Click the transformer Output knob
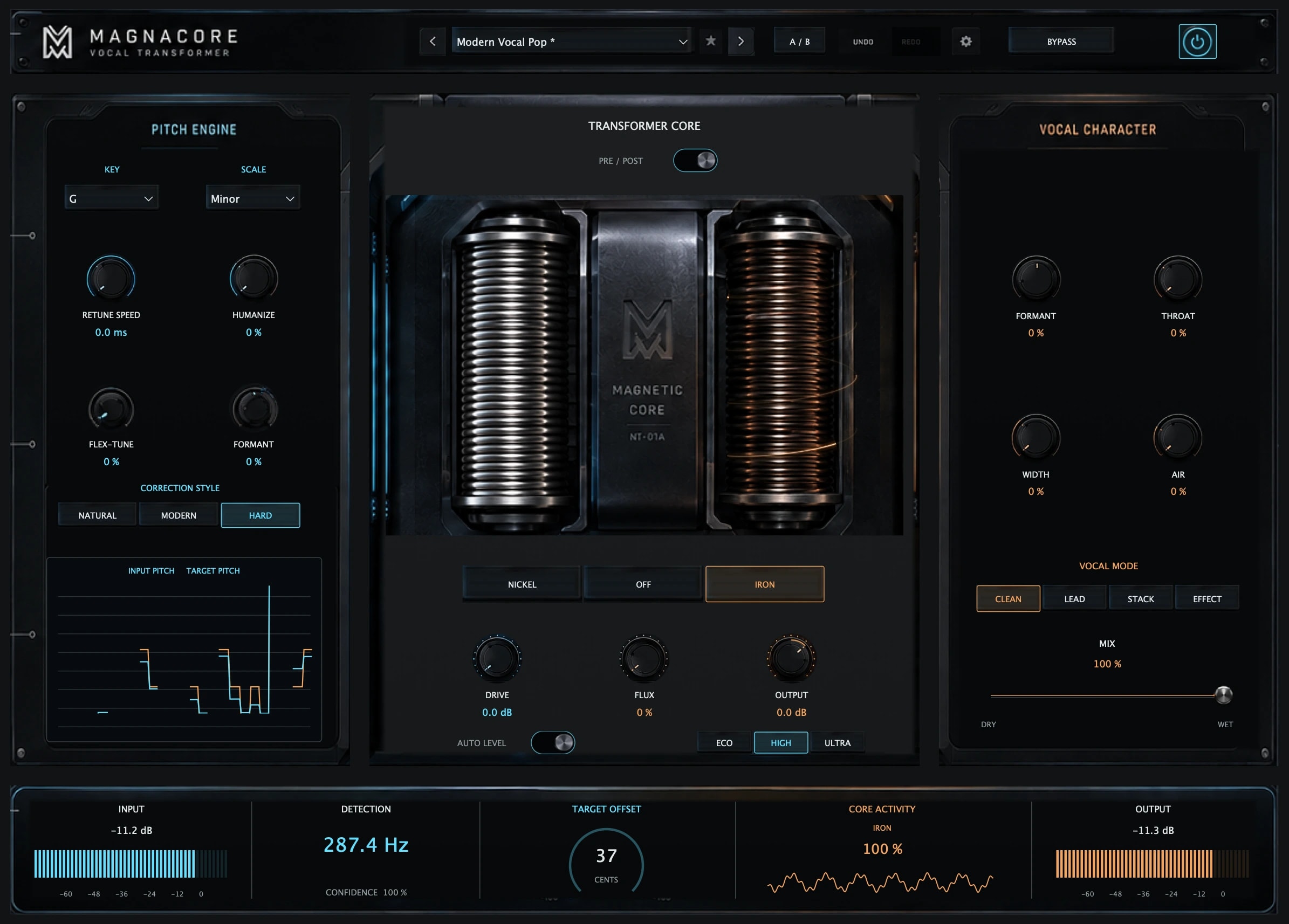Viewport: 1289px width, 924px height. click(791, 658)
